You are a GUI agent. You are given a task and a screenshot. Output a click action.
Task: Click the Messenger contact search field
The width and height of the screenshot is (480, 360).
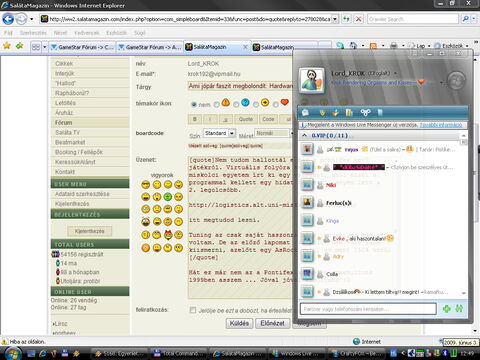pos(368,309)
